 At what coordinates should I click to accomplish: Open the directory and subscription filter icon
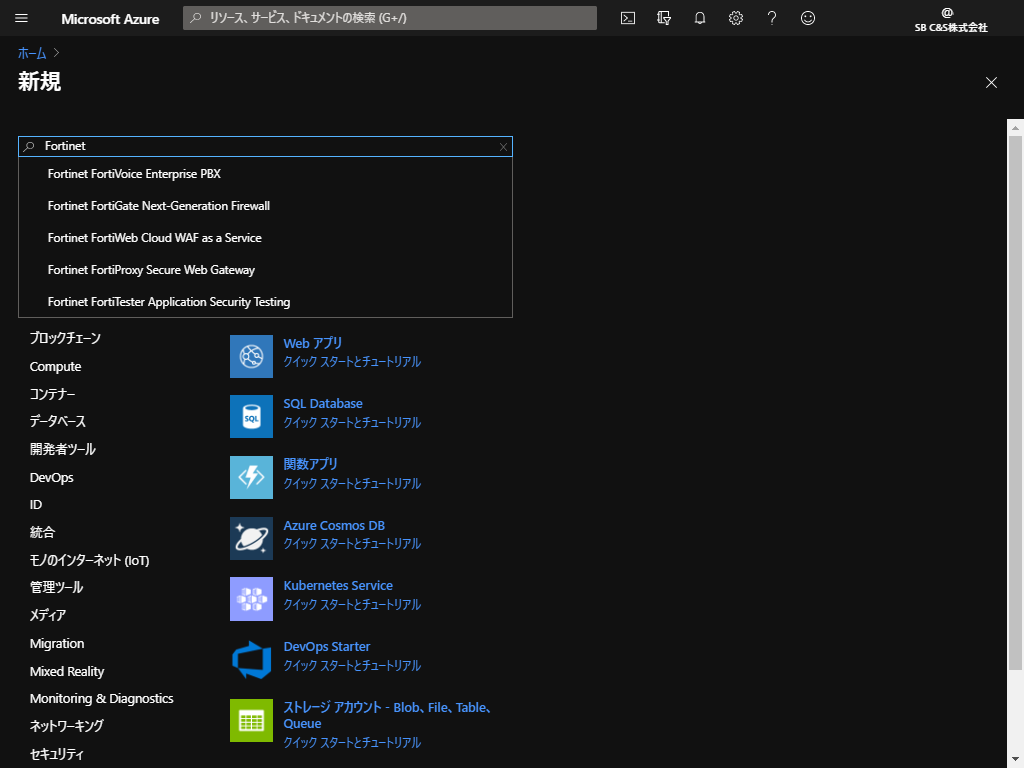[664, 18]
